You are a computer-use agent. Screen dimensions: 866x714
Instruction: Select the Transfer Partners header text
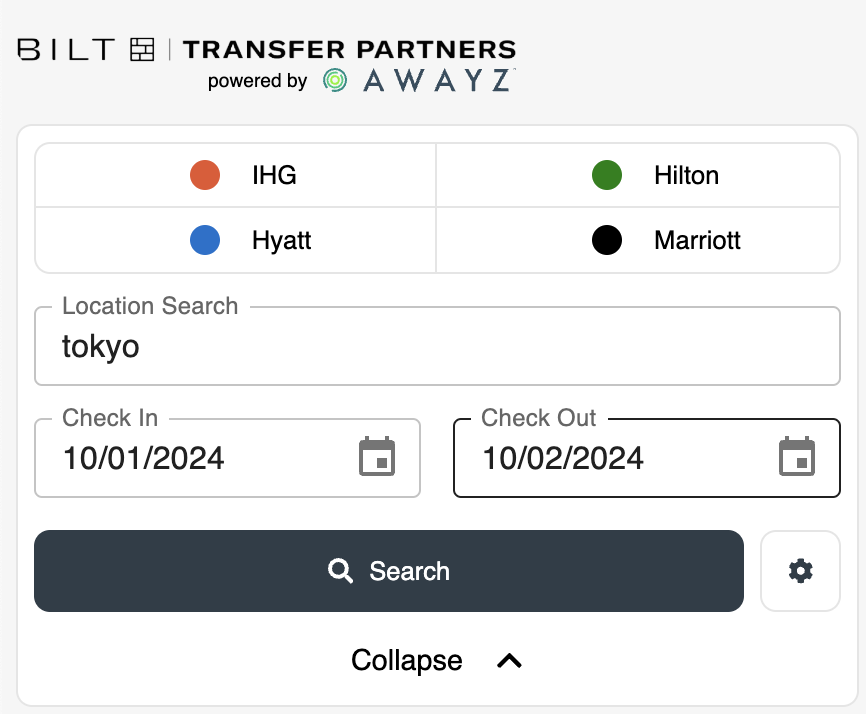[350, 49]
